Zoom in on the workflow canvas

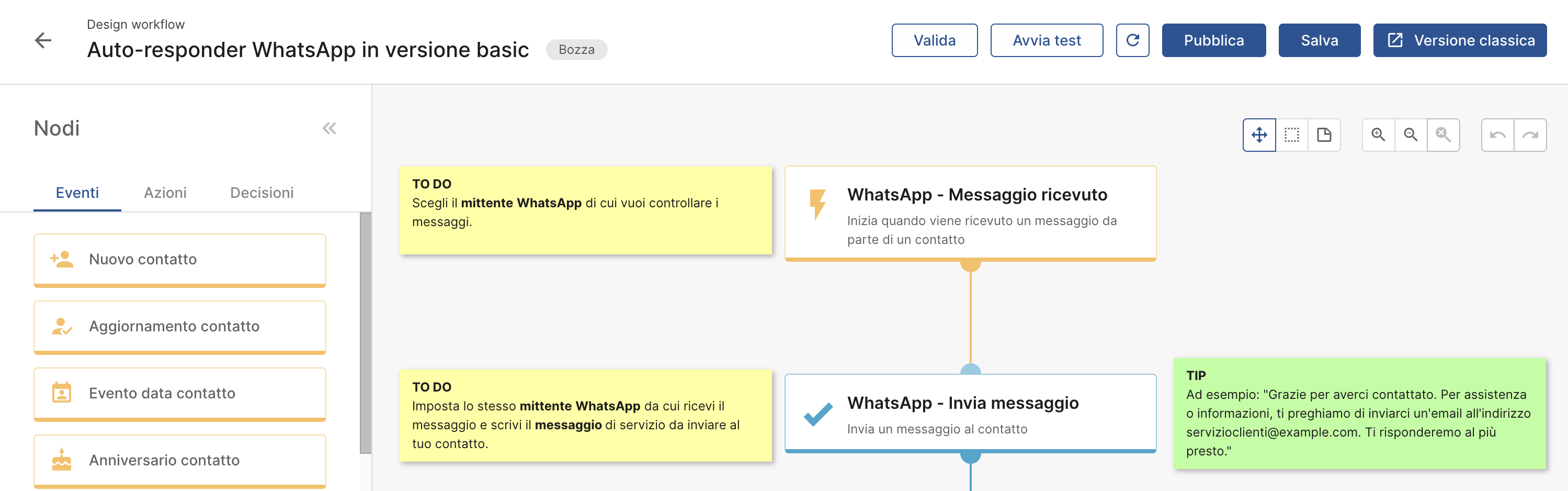pos(1378,135)
